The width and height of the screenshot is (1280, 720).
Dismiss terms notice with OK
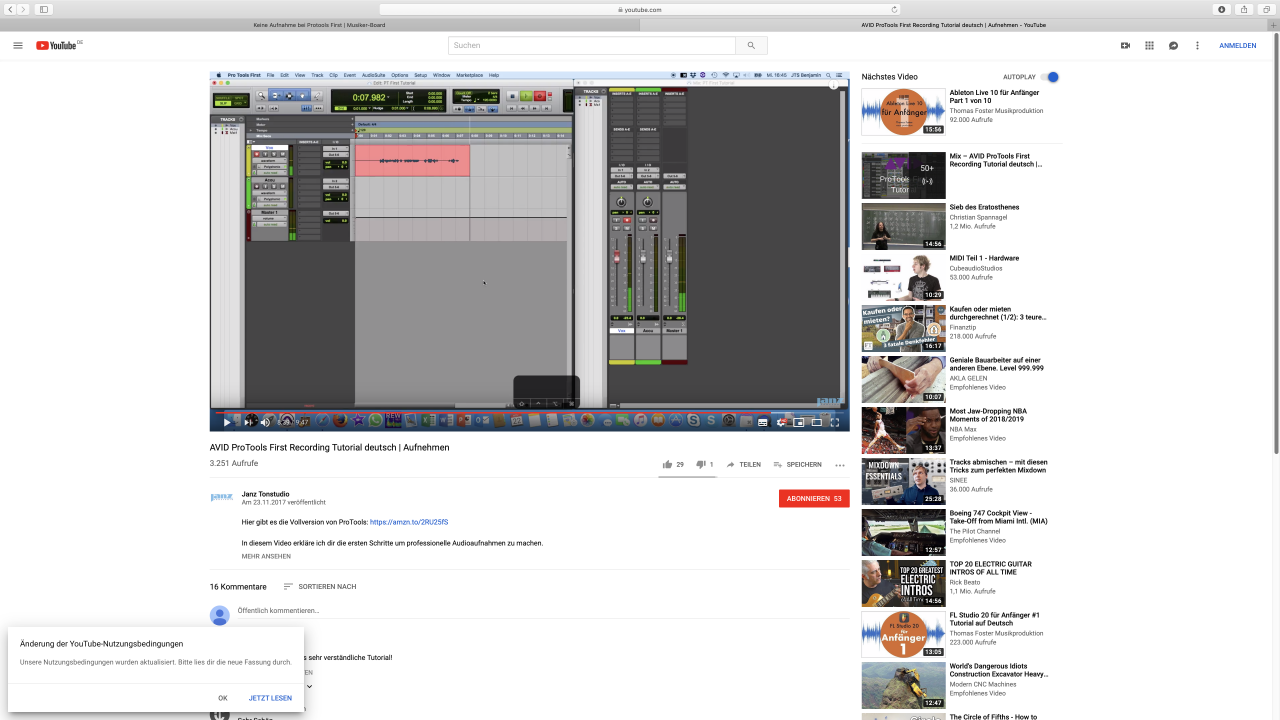pos(223,698)
